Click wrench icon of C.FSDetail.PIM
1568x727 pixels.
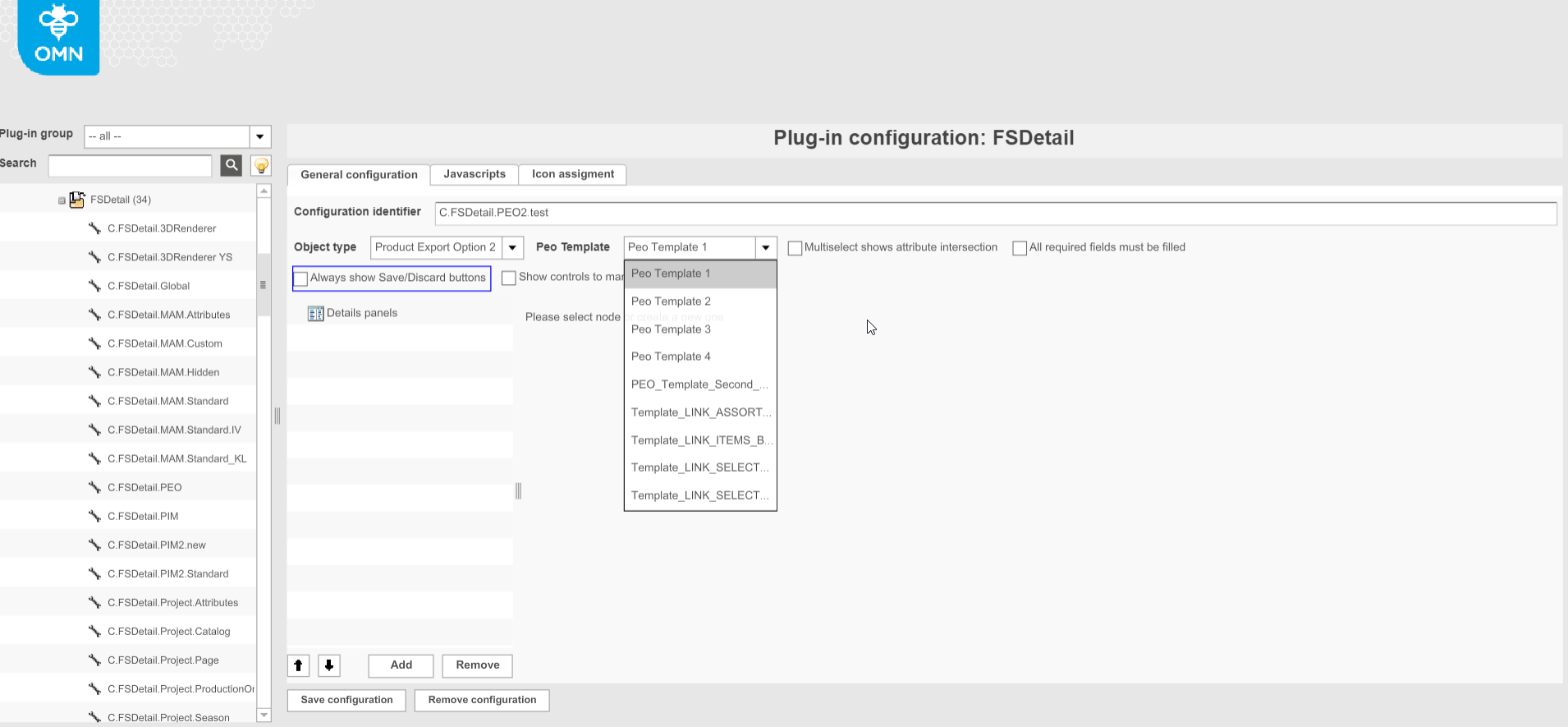95,516
